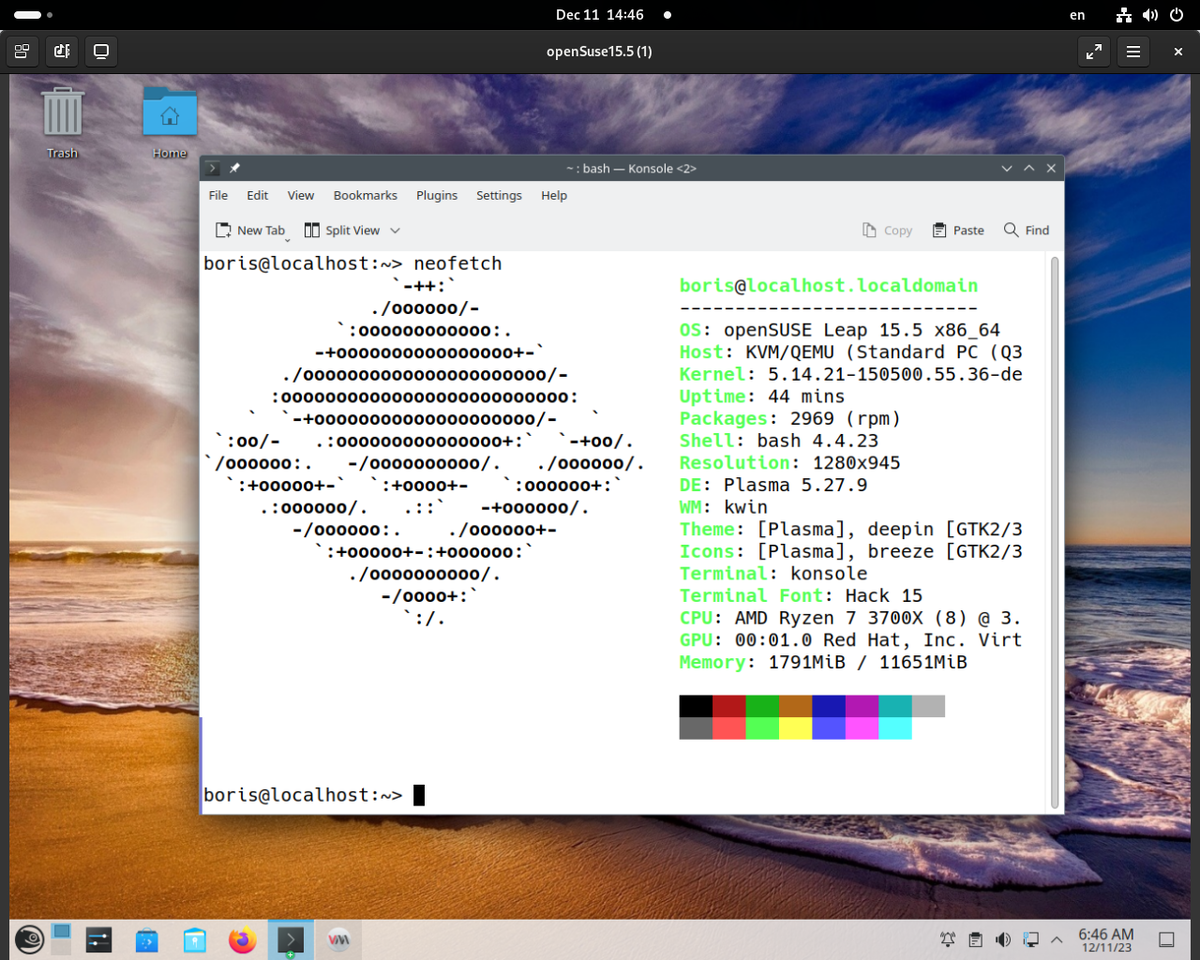Expand the New Tab dropdown arrow
Screen dimensions: 1200x960
coord(288,238)
